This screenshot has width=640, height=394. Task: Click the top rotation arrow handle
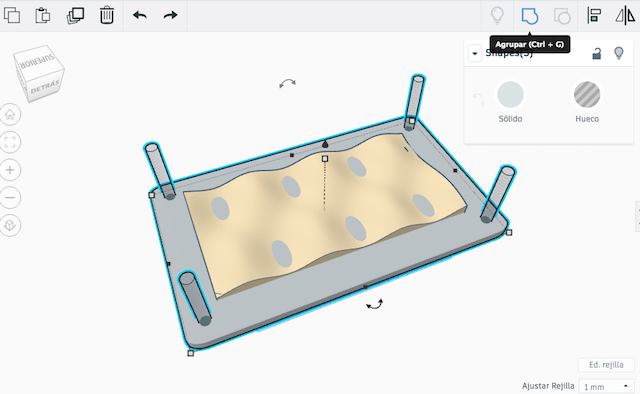287,83
